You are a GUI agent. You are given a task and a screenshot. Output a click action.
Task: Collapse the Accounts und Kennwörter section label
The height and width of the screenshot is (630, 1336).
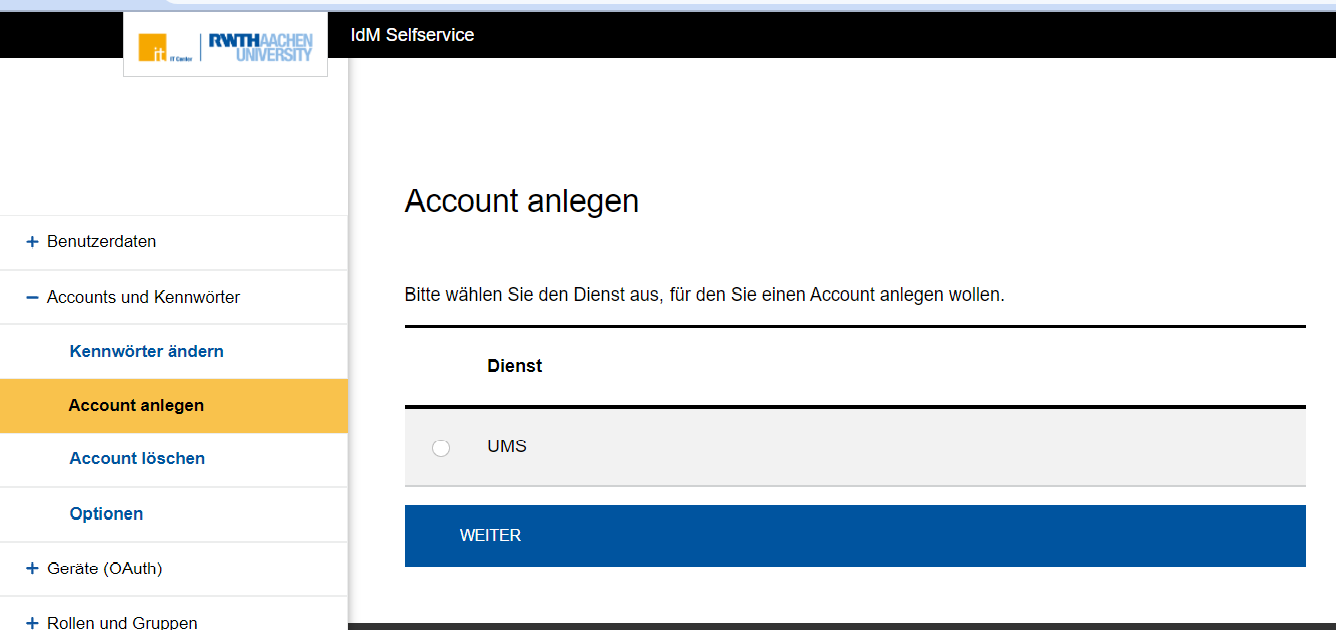(143, 297)
